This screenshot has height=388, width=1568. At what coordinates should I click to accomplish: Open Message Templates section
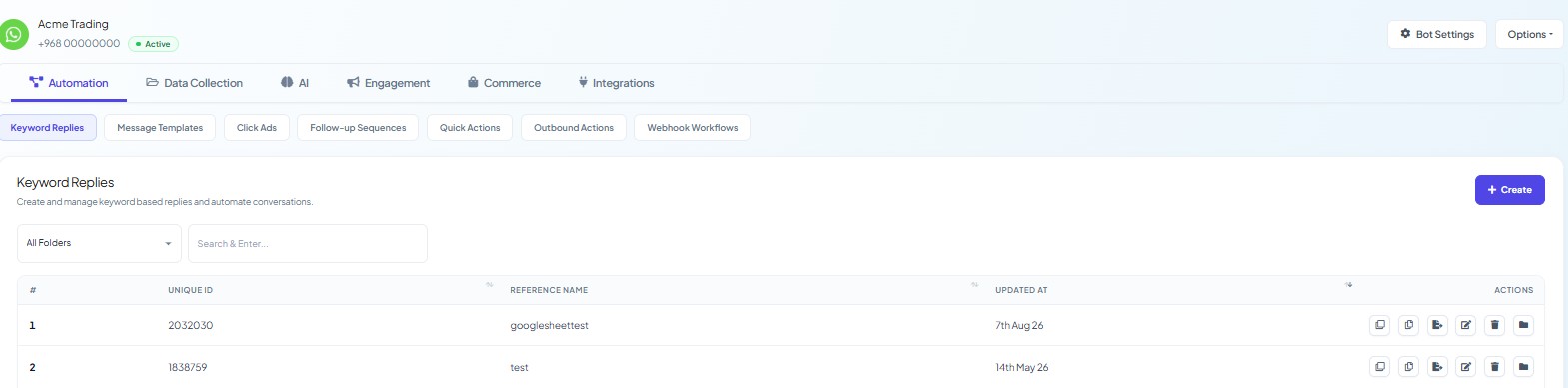pyautogui.click(x=160, y=128)
